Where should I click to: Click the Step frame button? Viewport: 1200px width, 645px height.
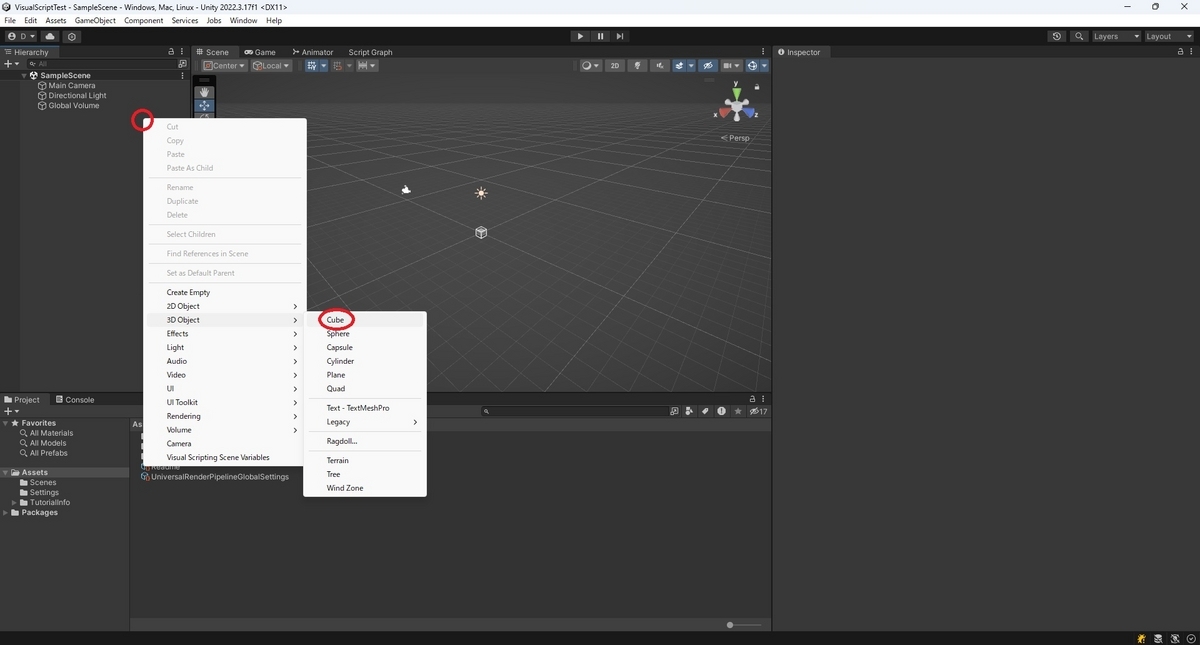[x=620, y=36]
